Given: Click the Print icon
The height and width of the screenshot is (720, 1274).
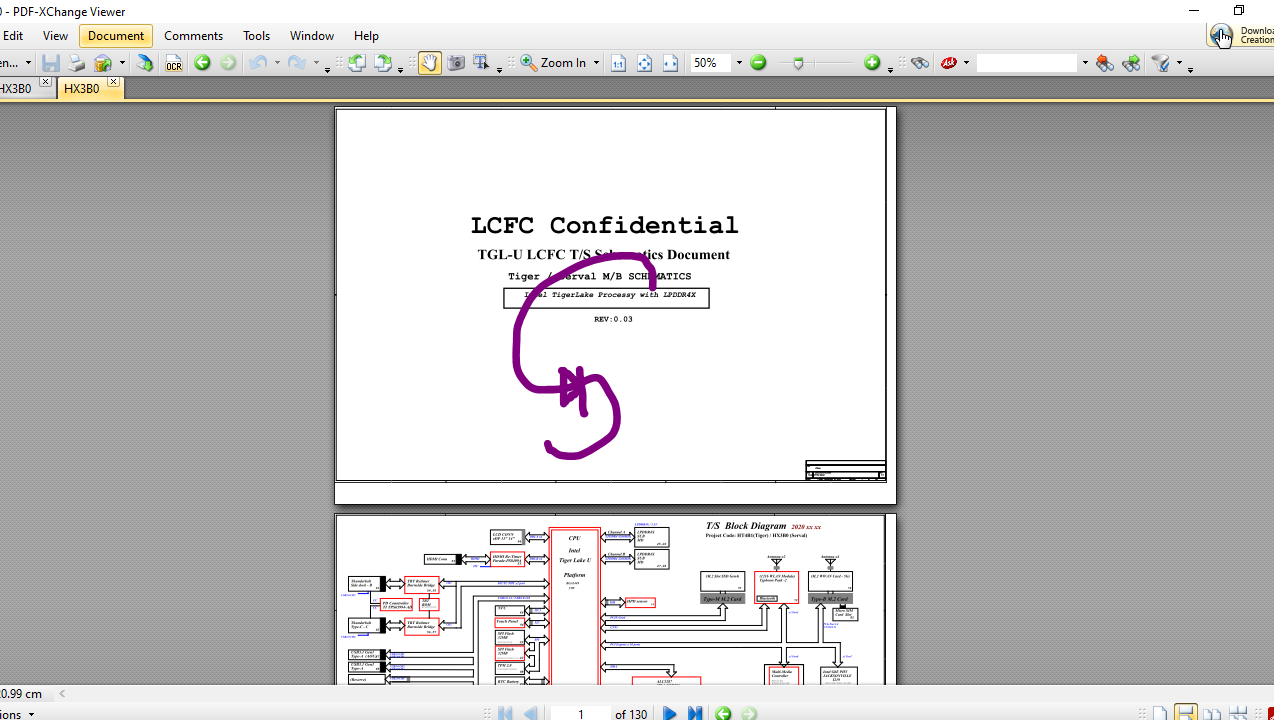Looking at the screenshot, I should [76, 63].
